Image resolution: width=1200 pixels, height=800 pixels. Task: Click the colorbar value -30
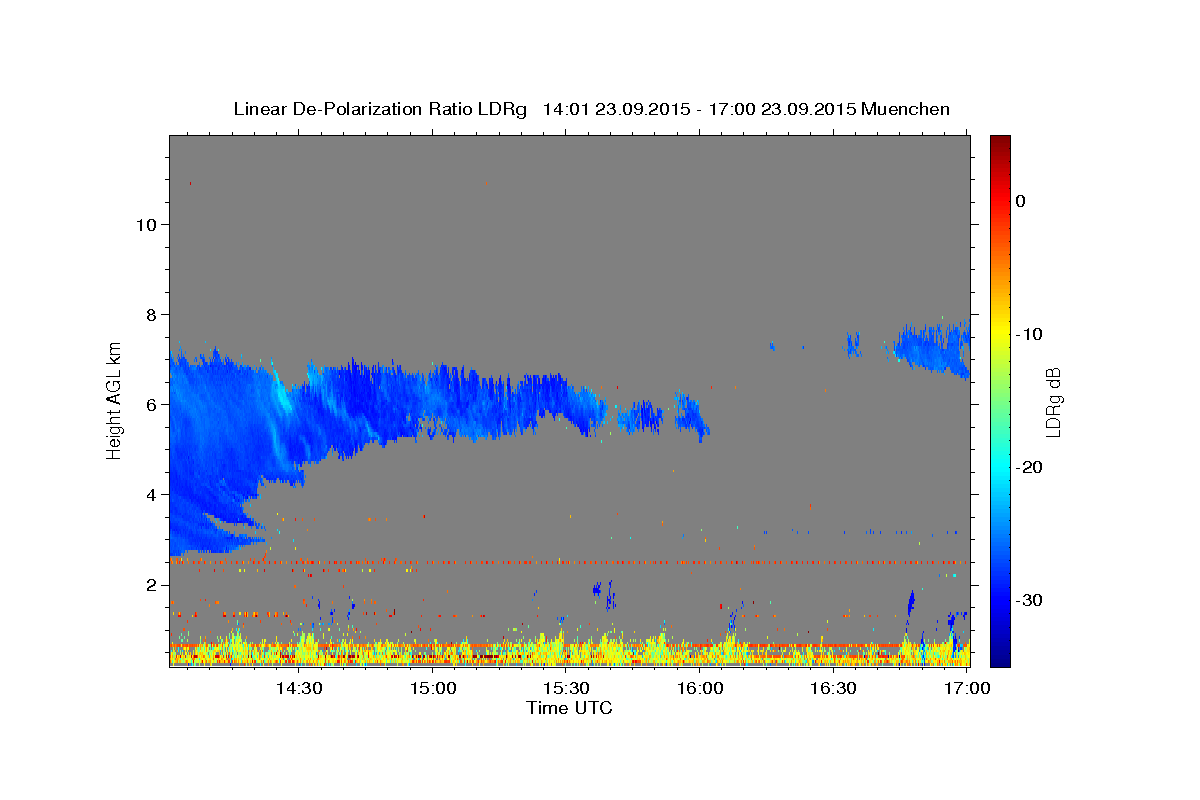1029,600
